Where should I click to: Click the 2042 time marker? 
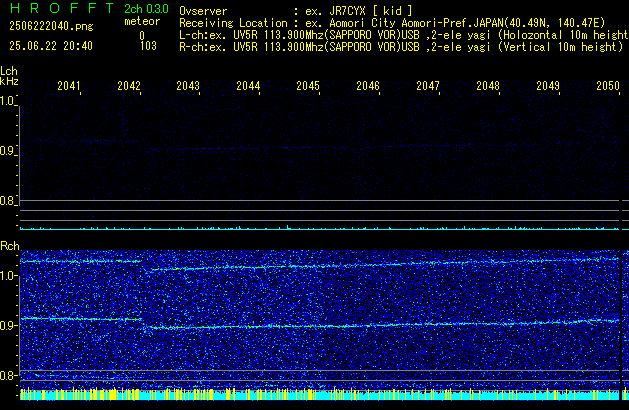129,86
